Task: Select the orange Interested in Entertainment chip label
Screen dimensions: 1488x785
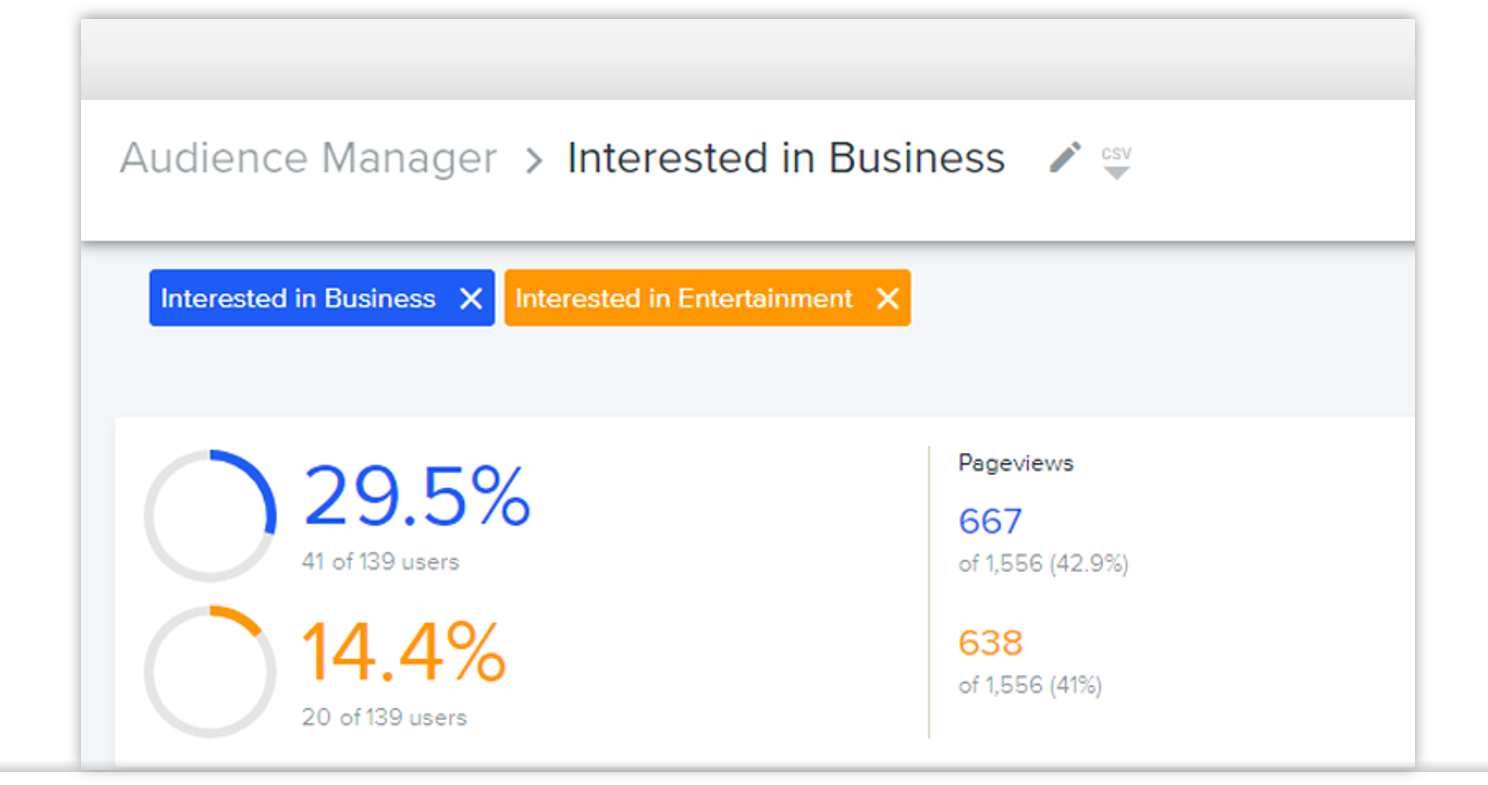Action: (x=683, y=298)
